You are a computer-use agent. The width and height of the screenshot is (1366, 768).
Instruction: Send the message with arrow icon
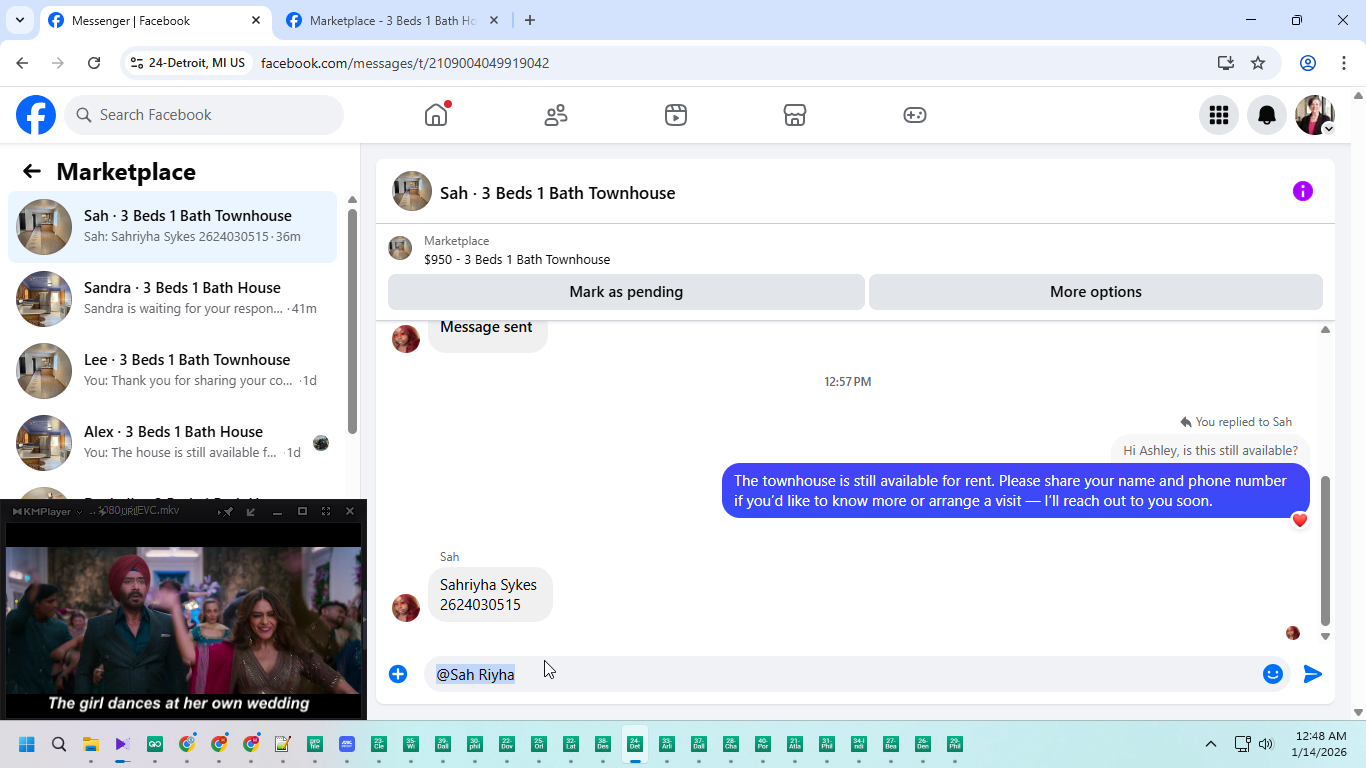[x=1313, y=674]
